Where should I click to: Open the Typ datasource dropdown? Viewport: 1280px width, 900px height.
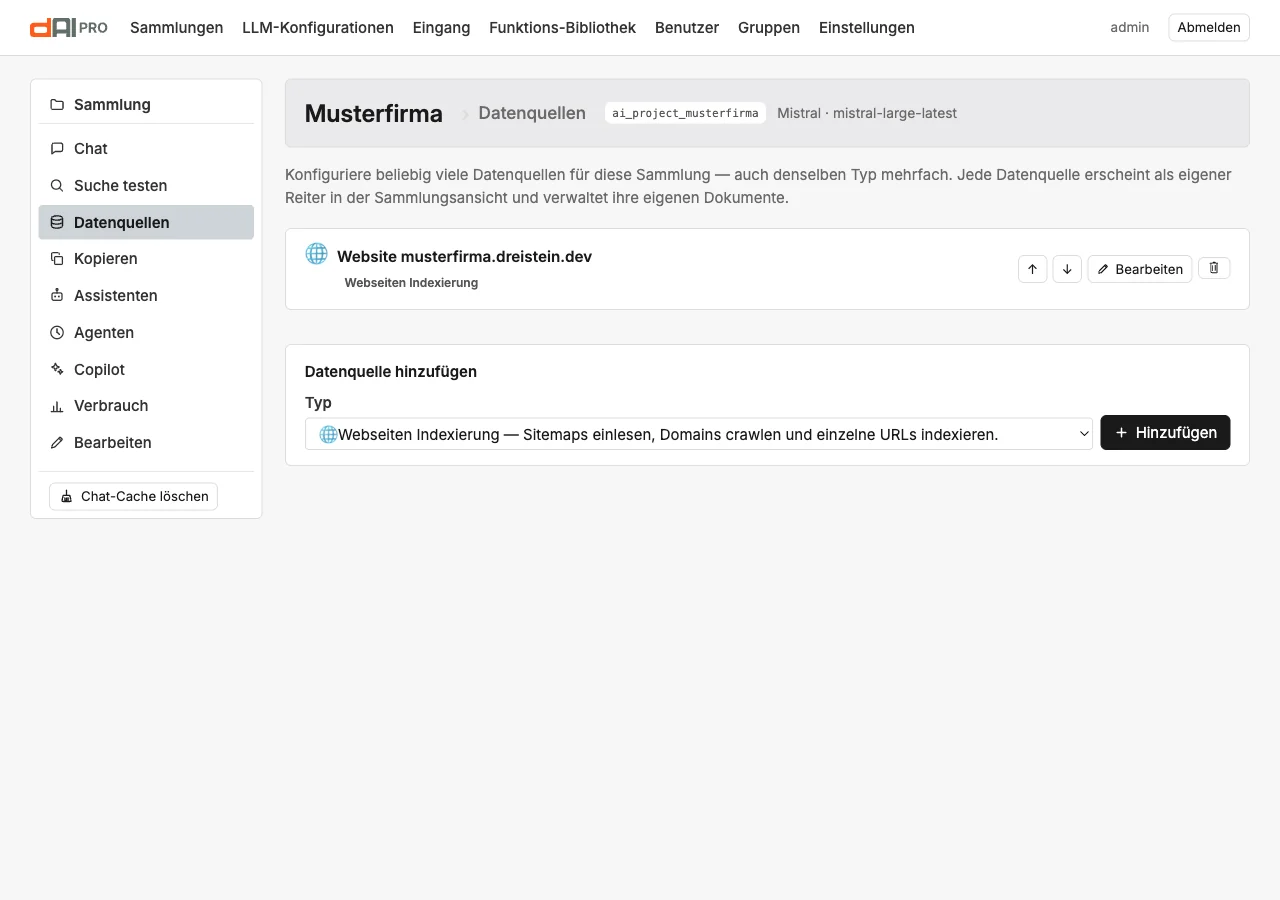tap(699, 434)
